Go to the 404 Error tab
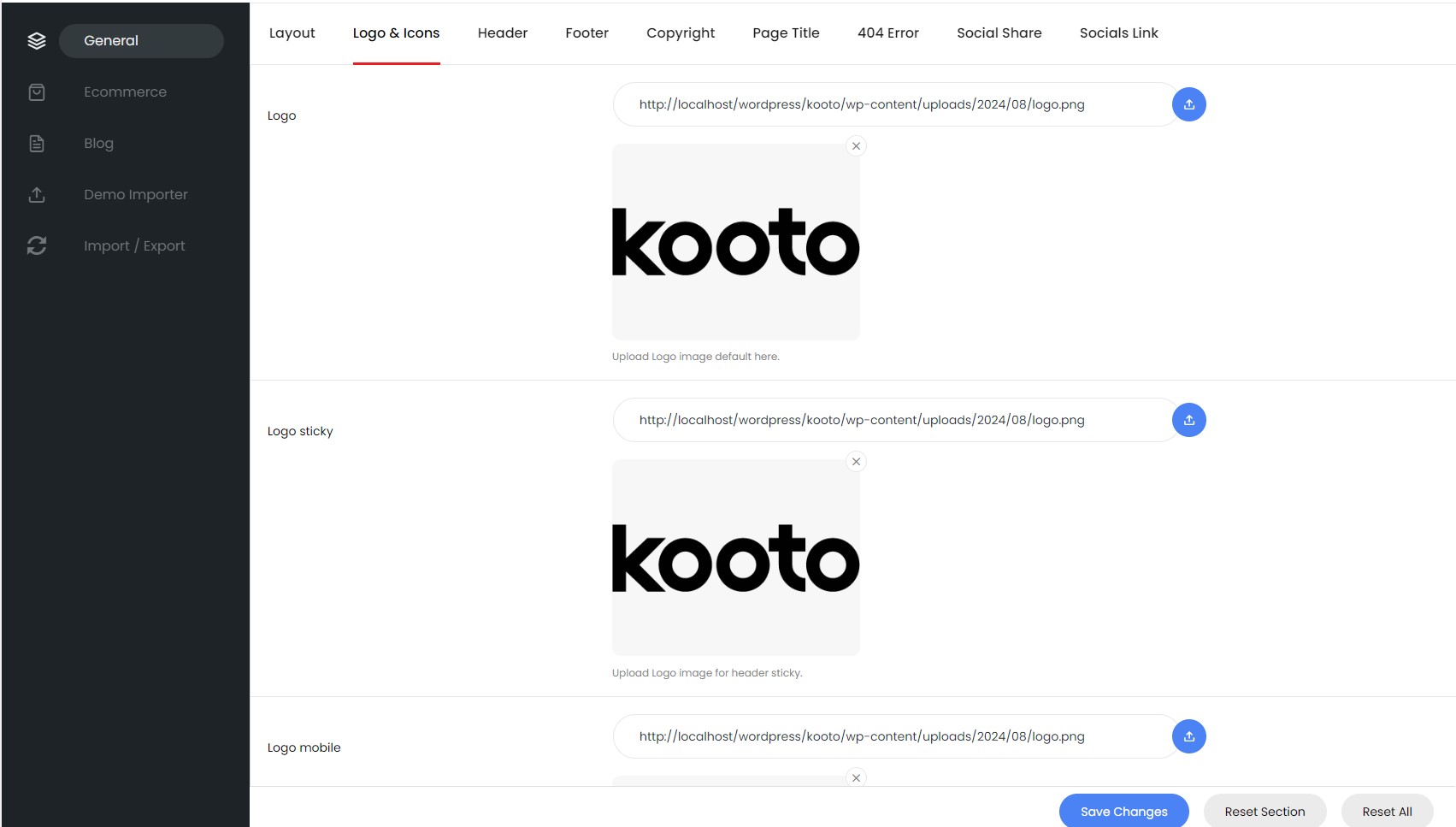This screenshot has height=827, width=1456. tap(887, 33)
